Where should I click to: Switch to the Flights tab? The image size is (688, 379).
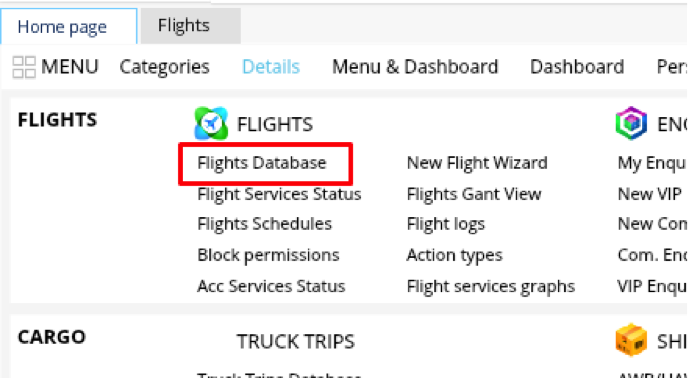coord(184,25)
